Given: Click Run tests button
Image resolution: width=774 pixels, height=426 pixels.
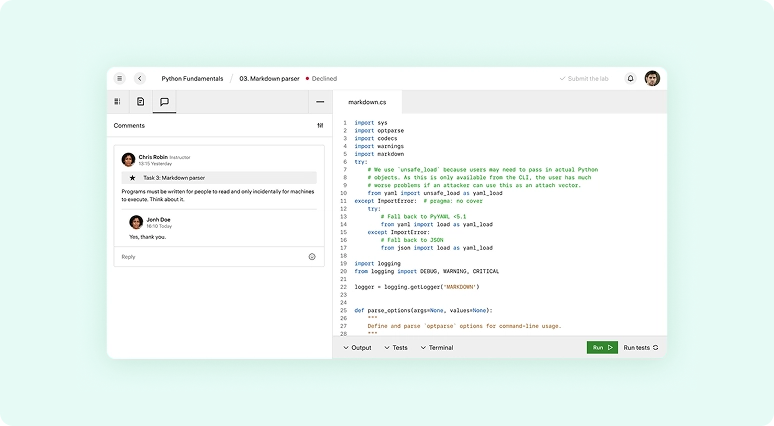Looking at the screenshot, I should (640, 348).
